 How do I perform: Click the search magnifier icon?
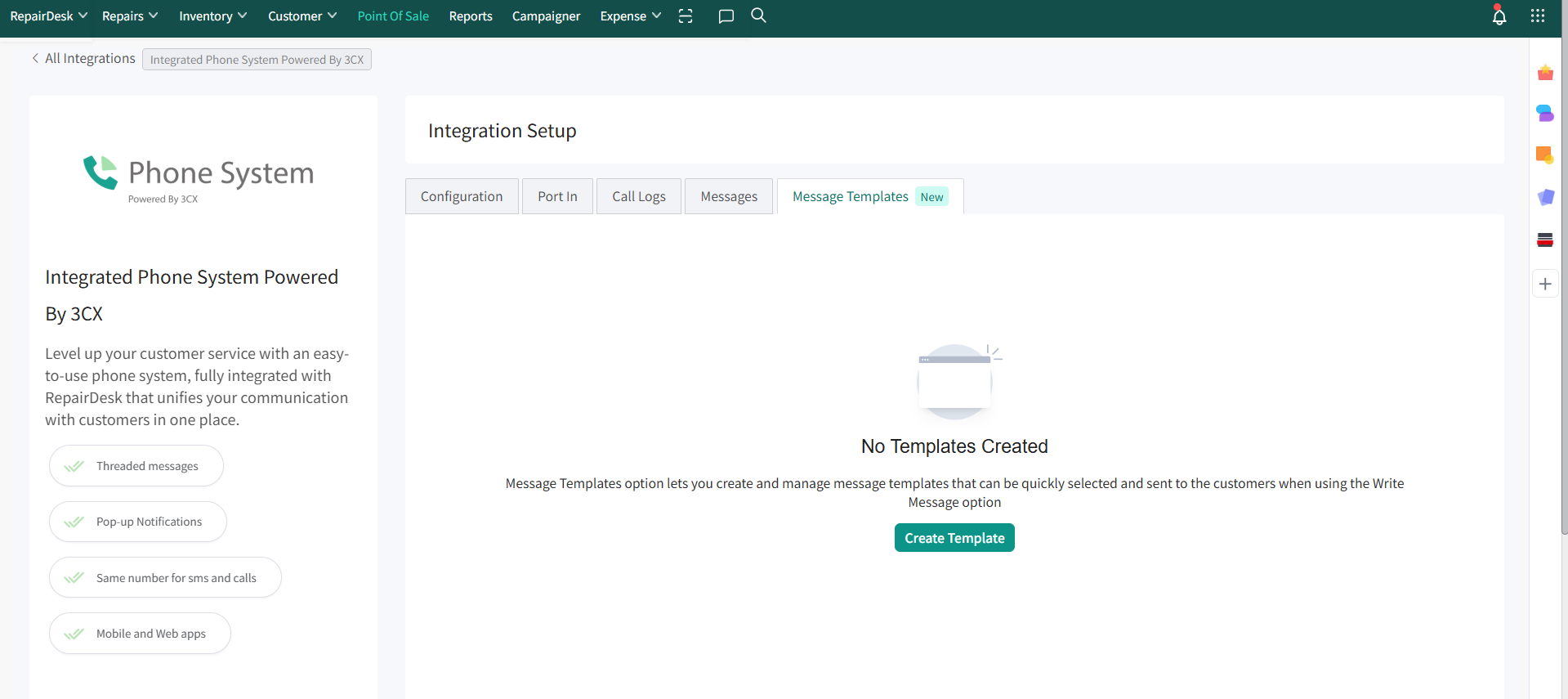(758, 16)
